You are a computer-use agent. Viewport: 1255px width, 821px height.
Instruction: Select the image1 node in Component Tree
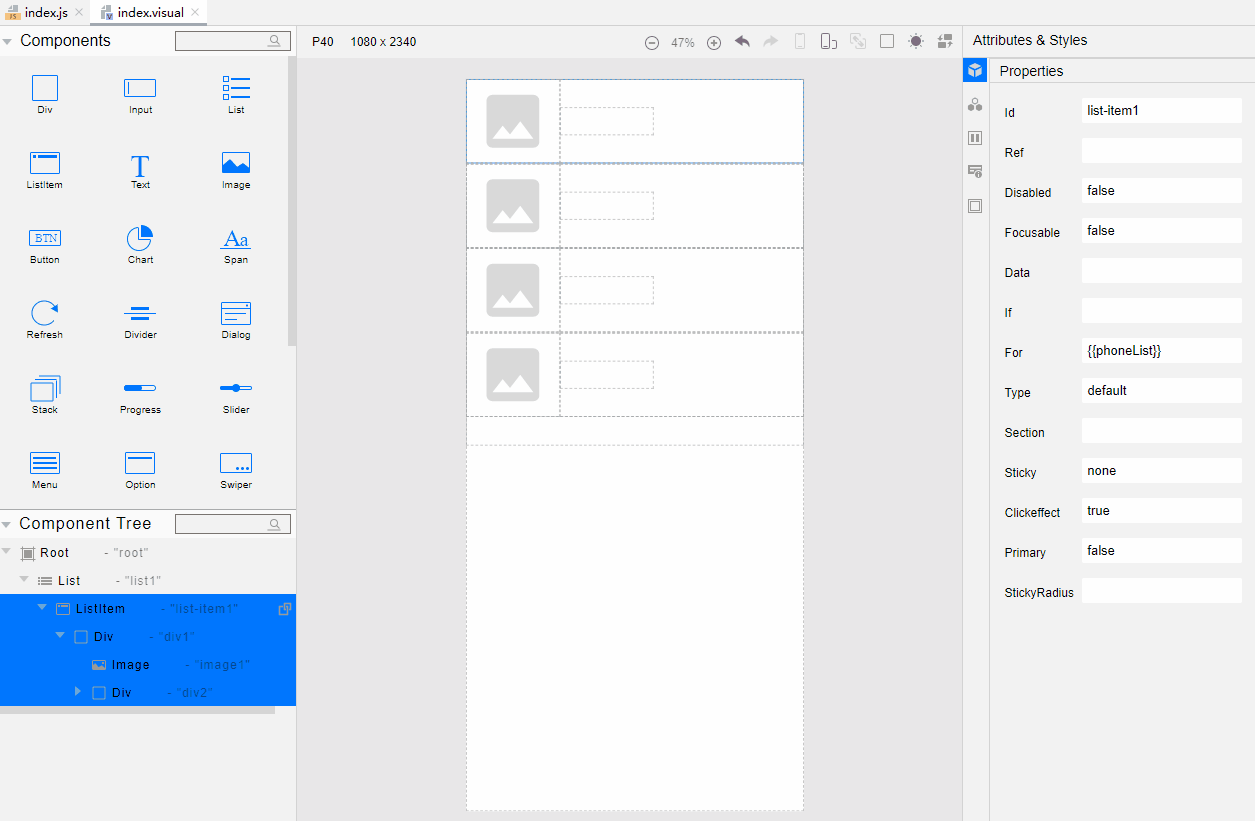coord(130,665)
